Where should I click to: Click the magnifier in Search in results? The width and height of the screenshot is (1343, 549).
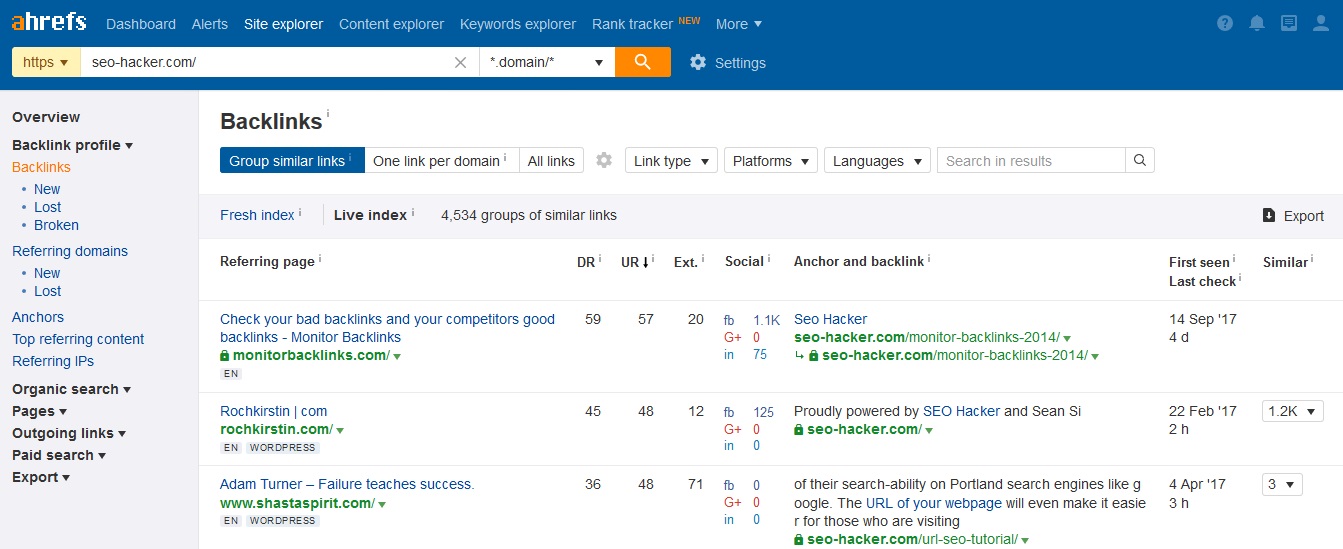pos(1139,161)
